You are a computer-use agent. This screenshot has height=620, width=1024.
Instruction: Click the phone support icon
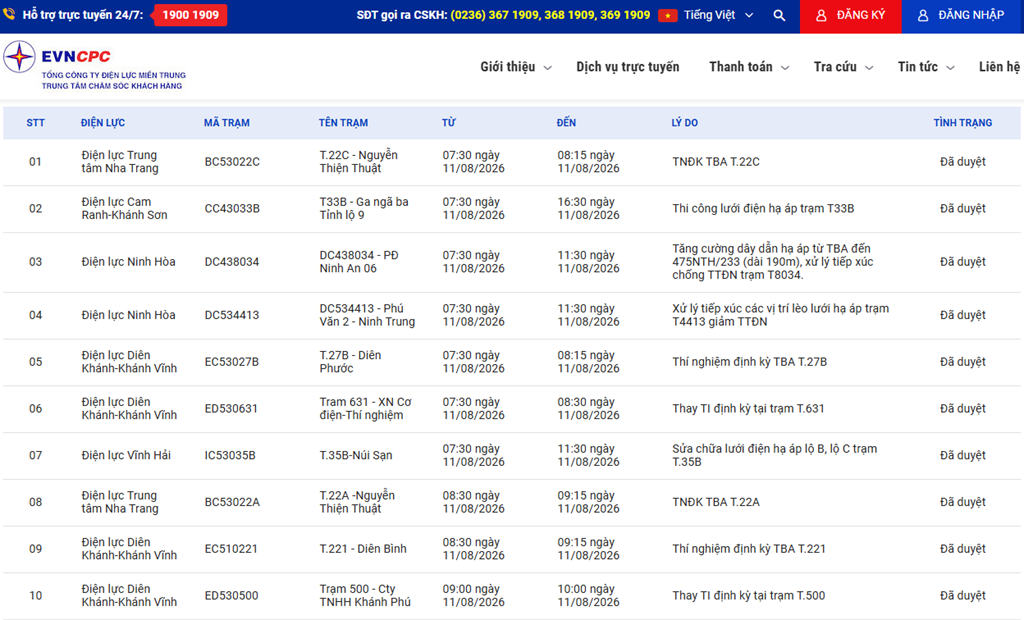coord(8,14)
